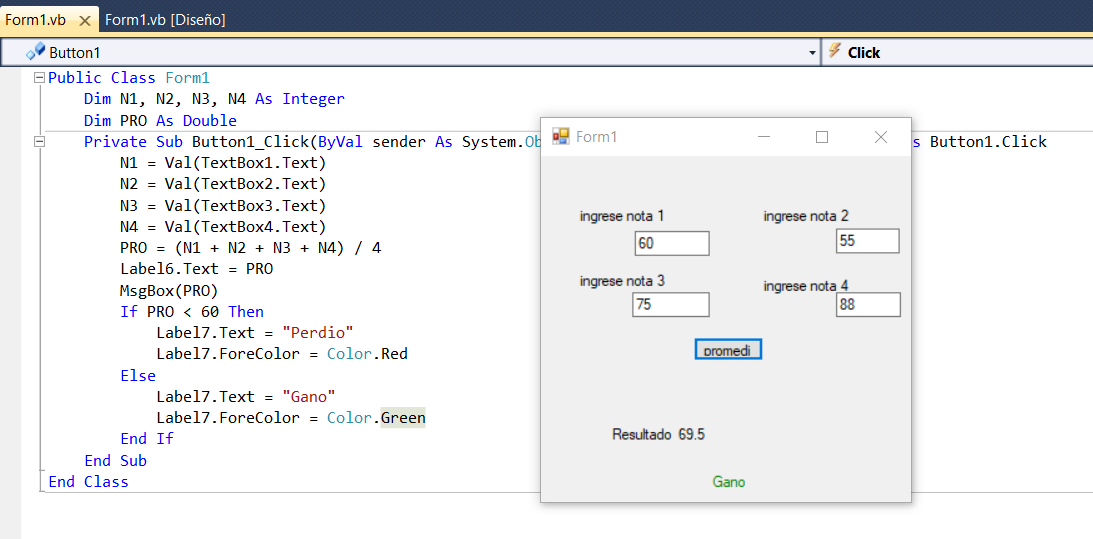Click the 'Label6.Text = PRO' line

pyautogui.click(x=196, y=269)
